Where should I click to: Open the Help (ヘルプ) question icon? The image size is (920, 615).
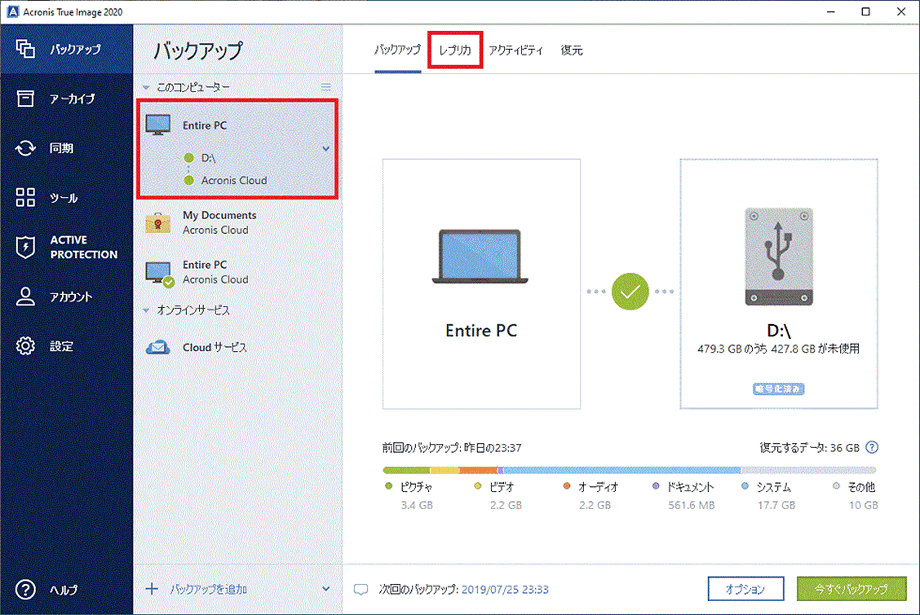pos(25,589)
